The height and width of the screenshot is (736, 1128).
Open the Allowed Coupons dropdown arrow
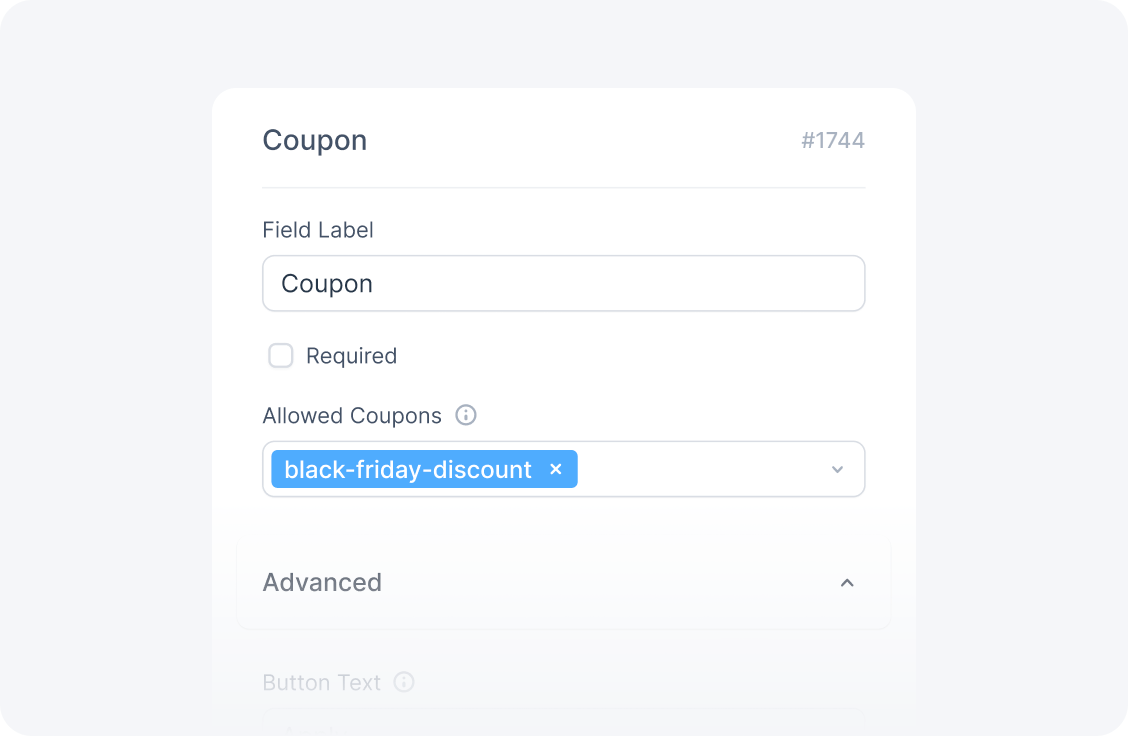pos(838,469)
